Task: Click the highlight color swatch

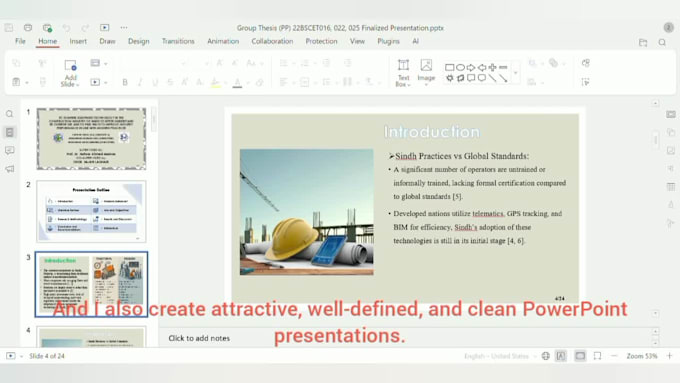Action: point(216,82)
